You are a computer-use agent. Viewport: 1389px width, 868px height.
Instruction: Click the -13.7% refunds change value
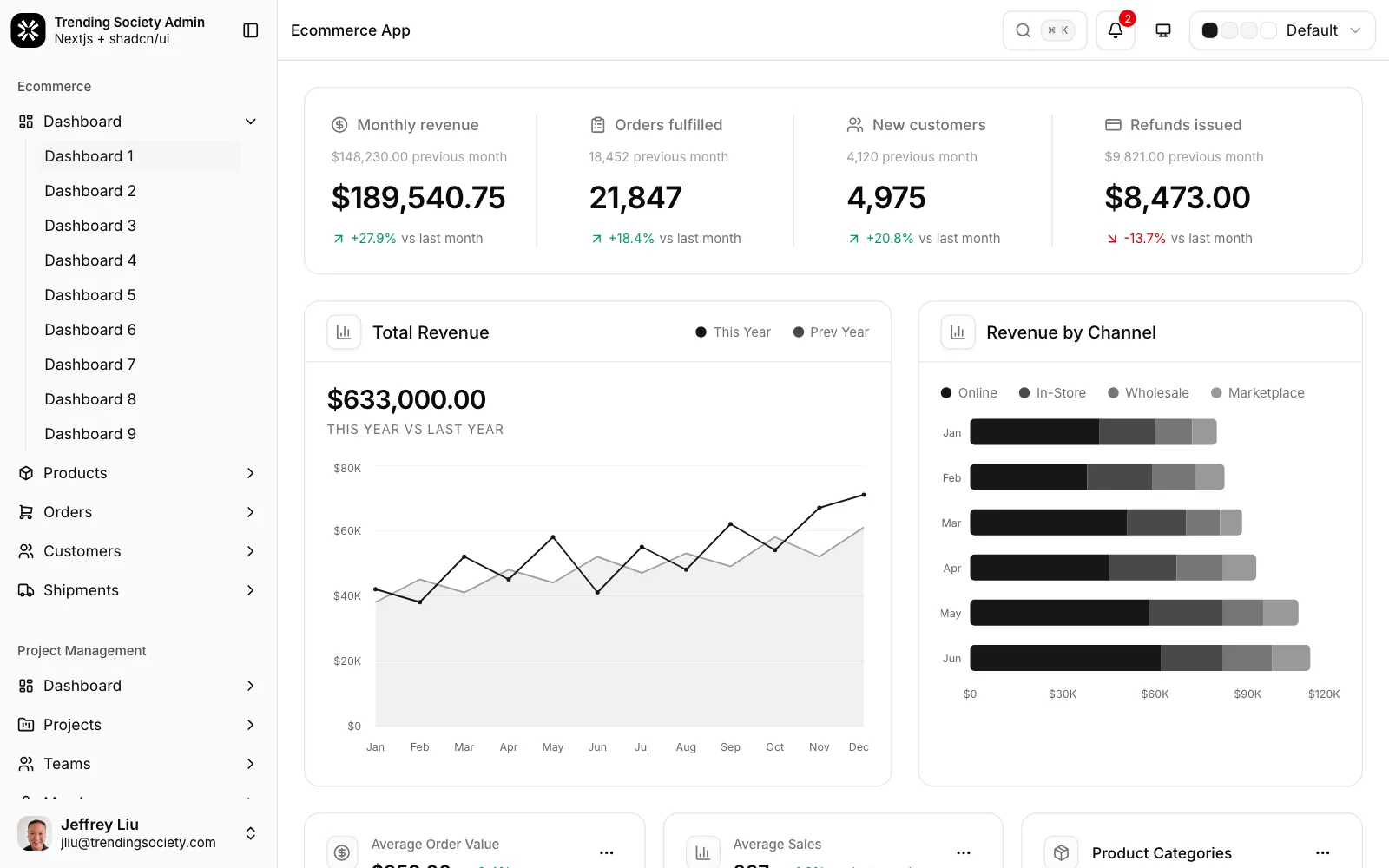(1145, 239)
